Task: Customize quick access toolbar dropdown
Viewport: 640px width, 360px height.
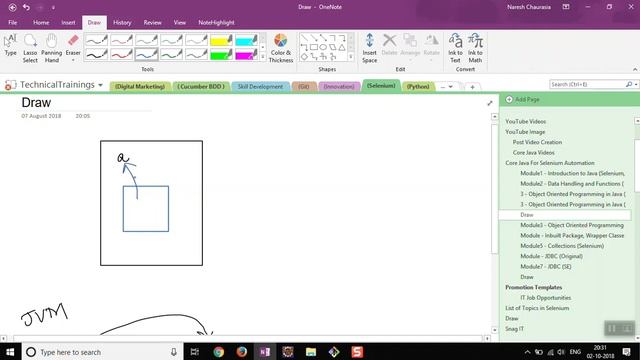Action: [53, 7]
